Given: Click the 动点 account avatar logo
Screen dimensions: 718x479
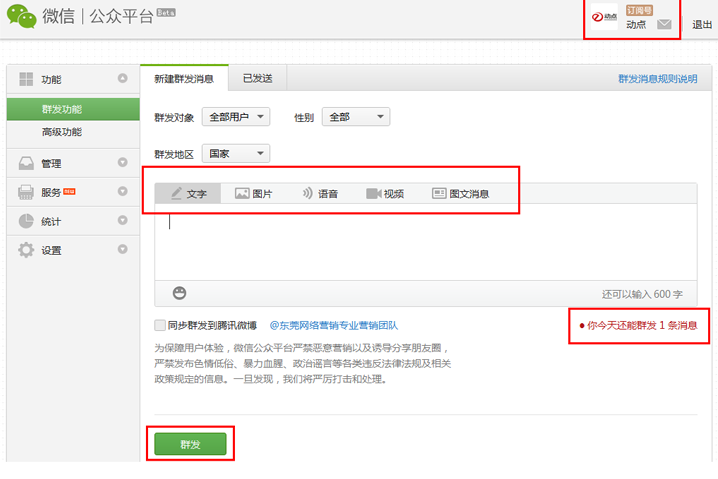Looking at the screenshot, I should coord(605,18).
